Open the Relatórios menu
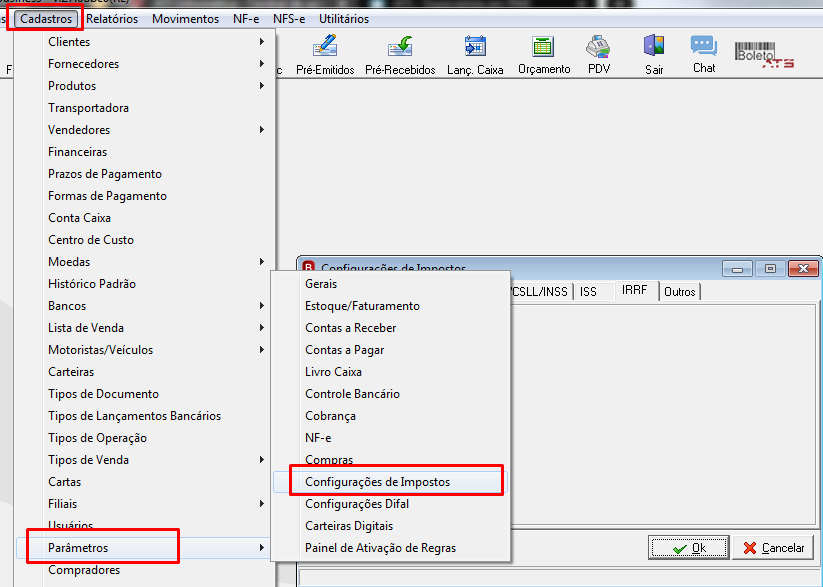Viewport: 823px width, 587px height. click(112, 19)
